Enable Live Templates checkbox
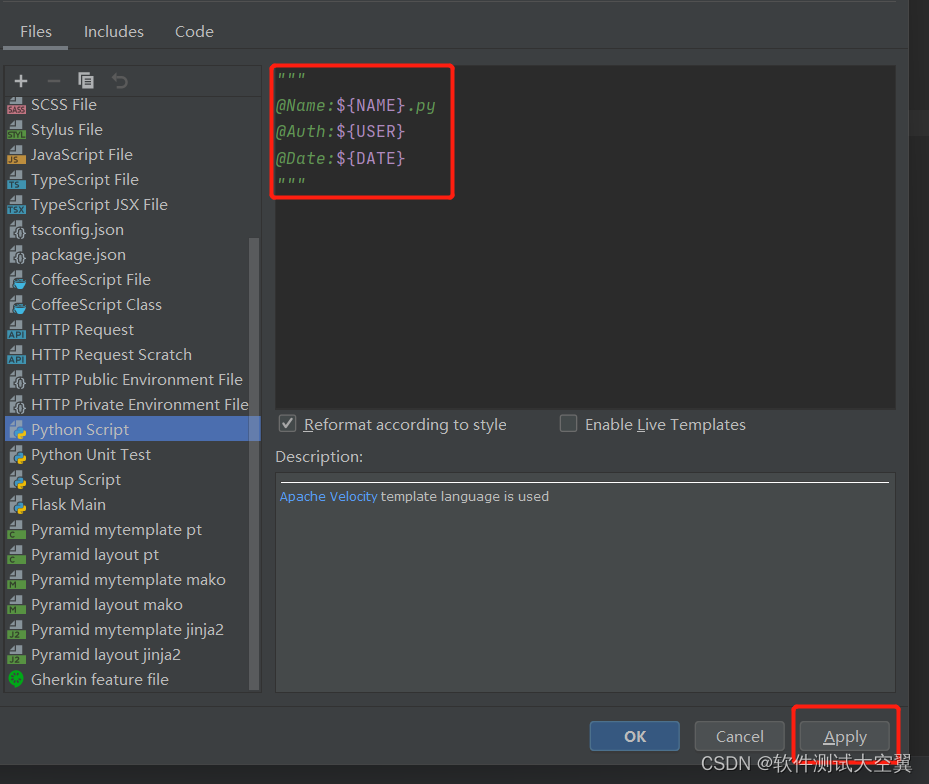 coord(569,424)
